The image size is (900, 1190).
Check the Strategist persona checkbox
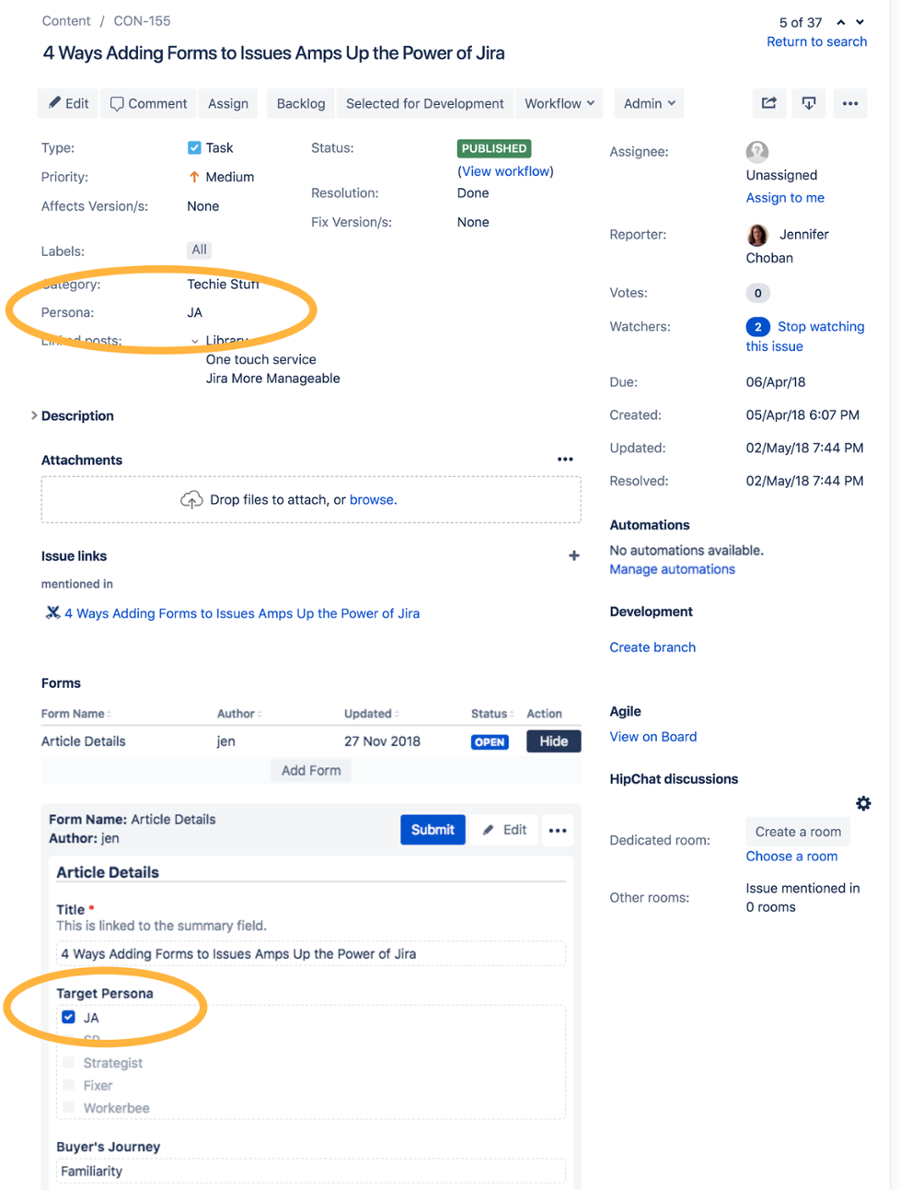(69, 1062)
